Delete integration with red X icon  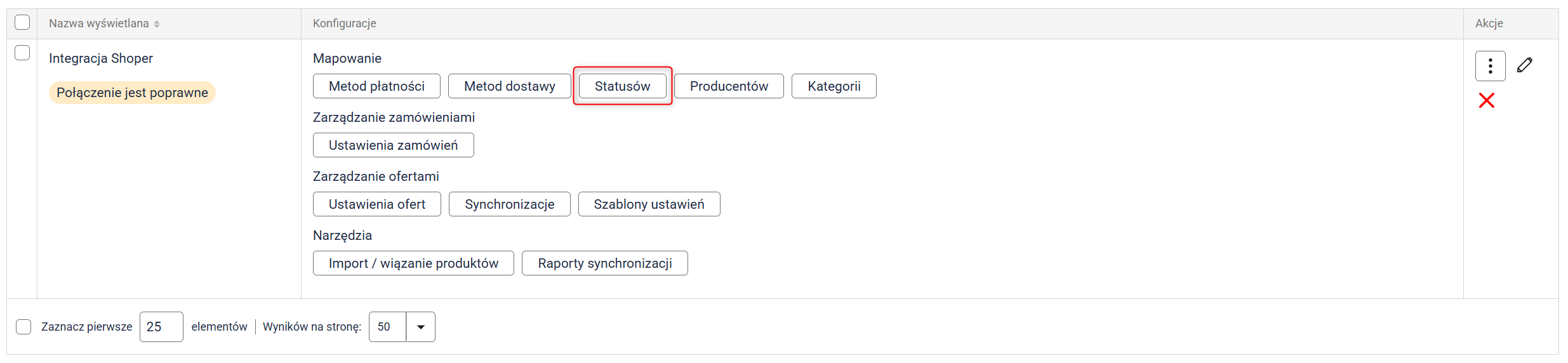[1486, 100]
